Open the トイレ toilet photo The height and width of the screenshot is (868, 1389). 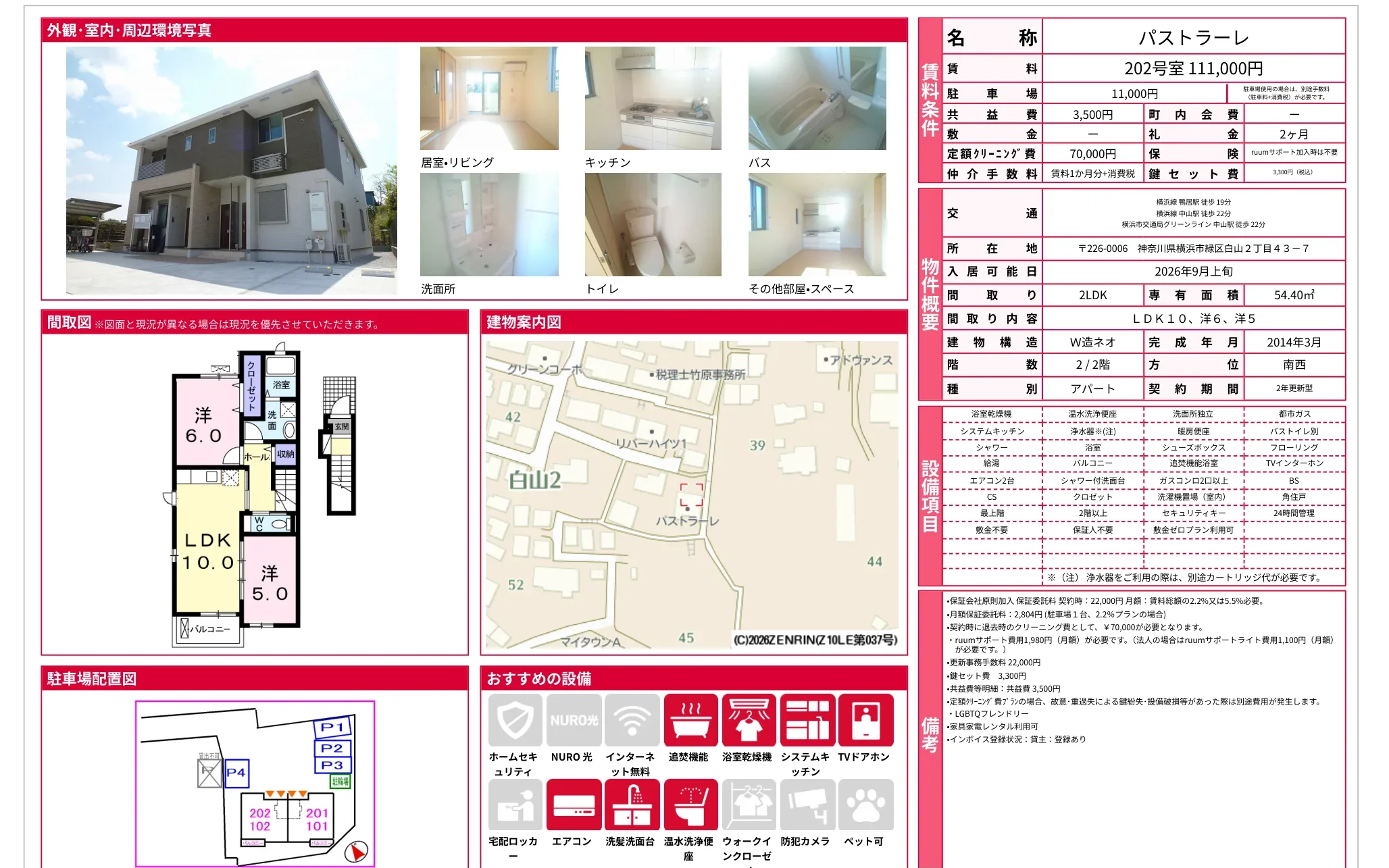pos(653,224)
